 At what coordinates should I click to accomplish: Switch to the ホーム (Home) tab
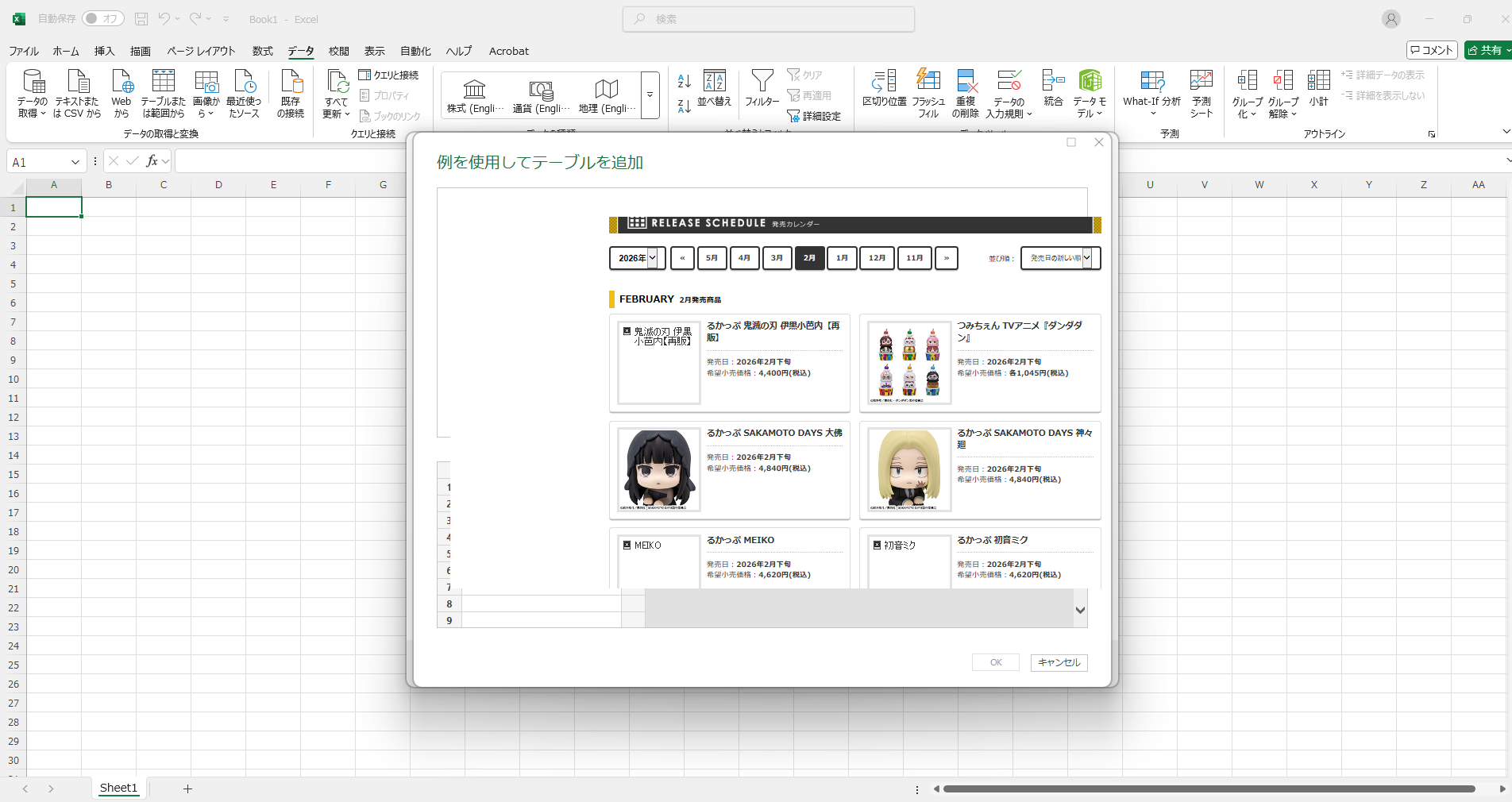click(66, 51)
